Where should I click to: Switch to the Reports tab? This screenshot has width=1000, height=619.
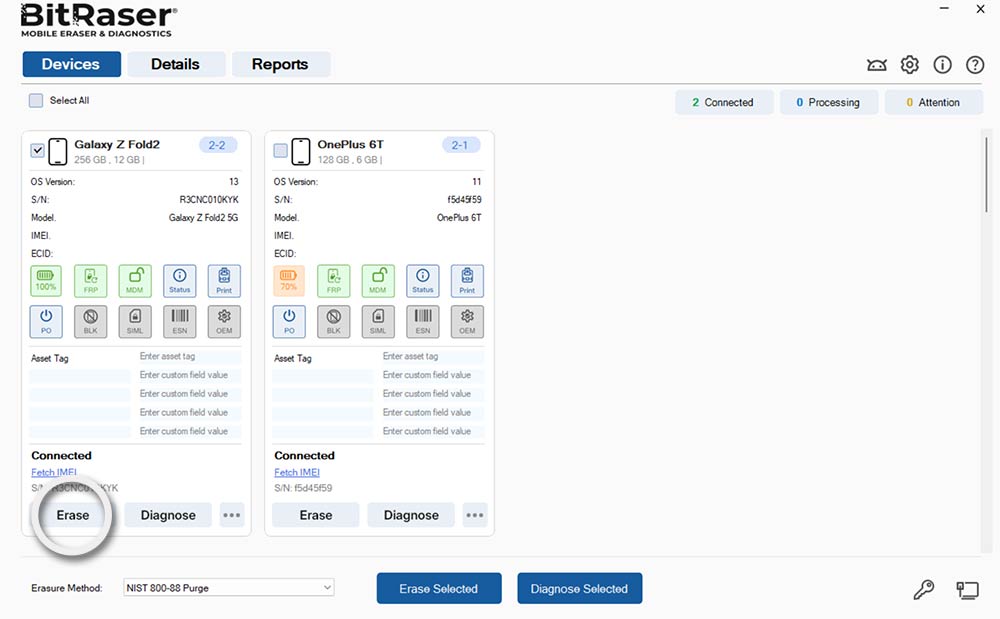280,64
